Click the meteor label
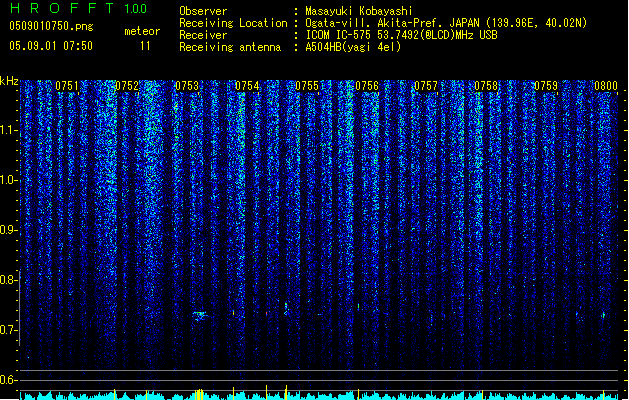 pos(142,31)
